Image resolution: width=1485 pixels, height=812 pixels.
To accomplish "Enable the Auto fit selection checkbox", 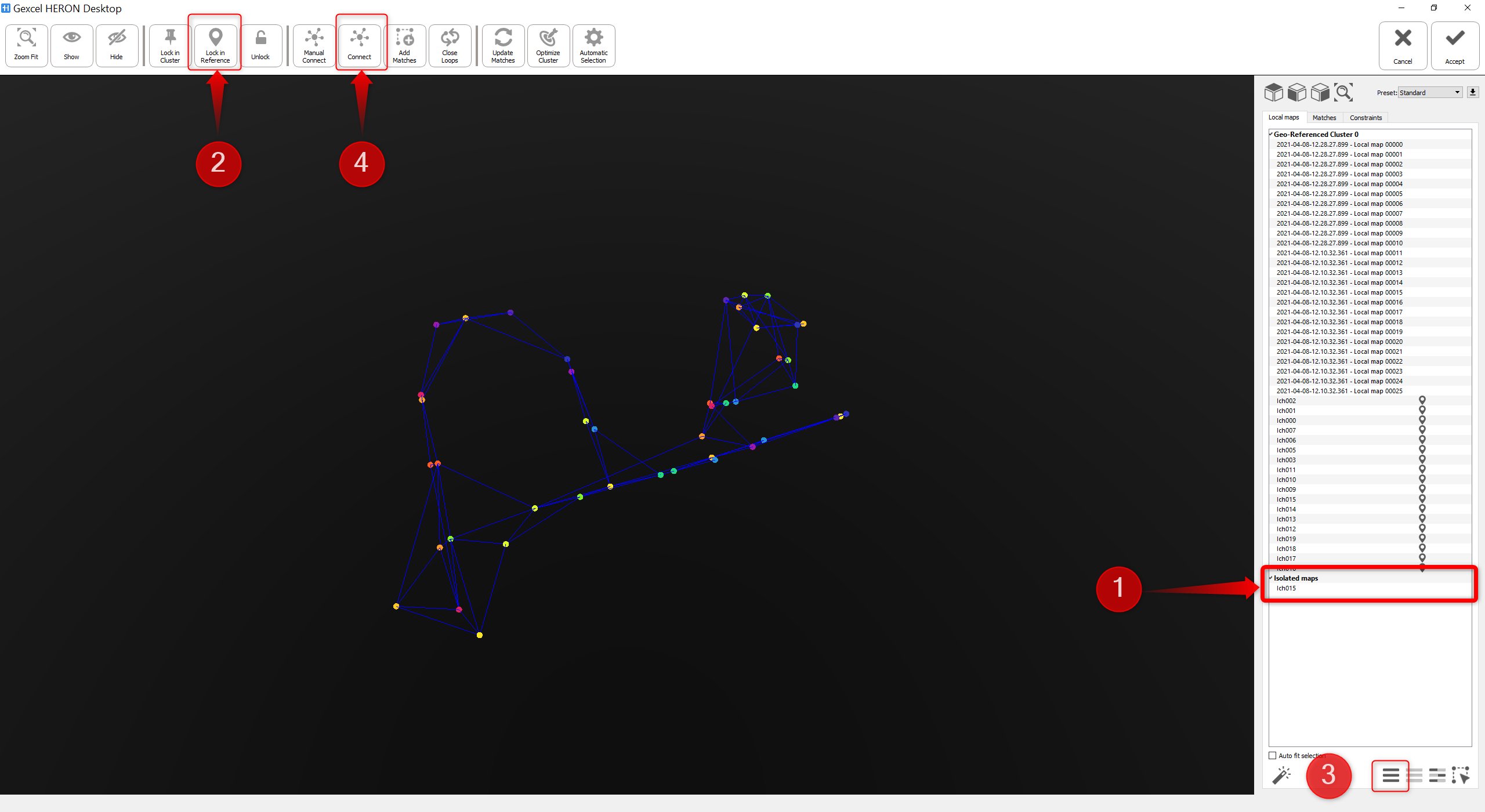I will click(x=1273, y=755).
